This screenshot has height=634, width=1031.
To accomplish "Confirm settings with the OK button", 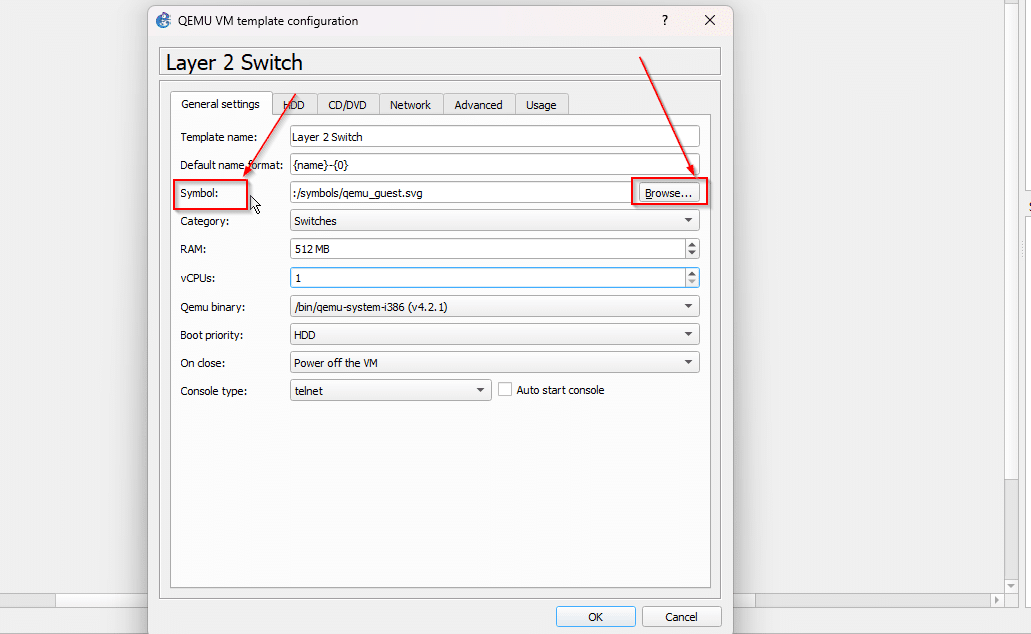I will [x=595, y=616].
